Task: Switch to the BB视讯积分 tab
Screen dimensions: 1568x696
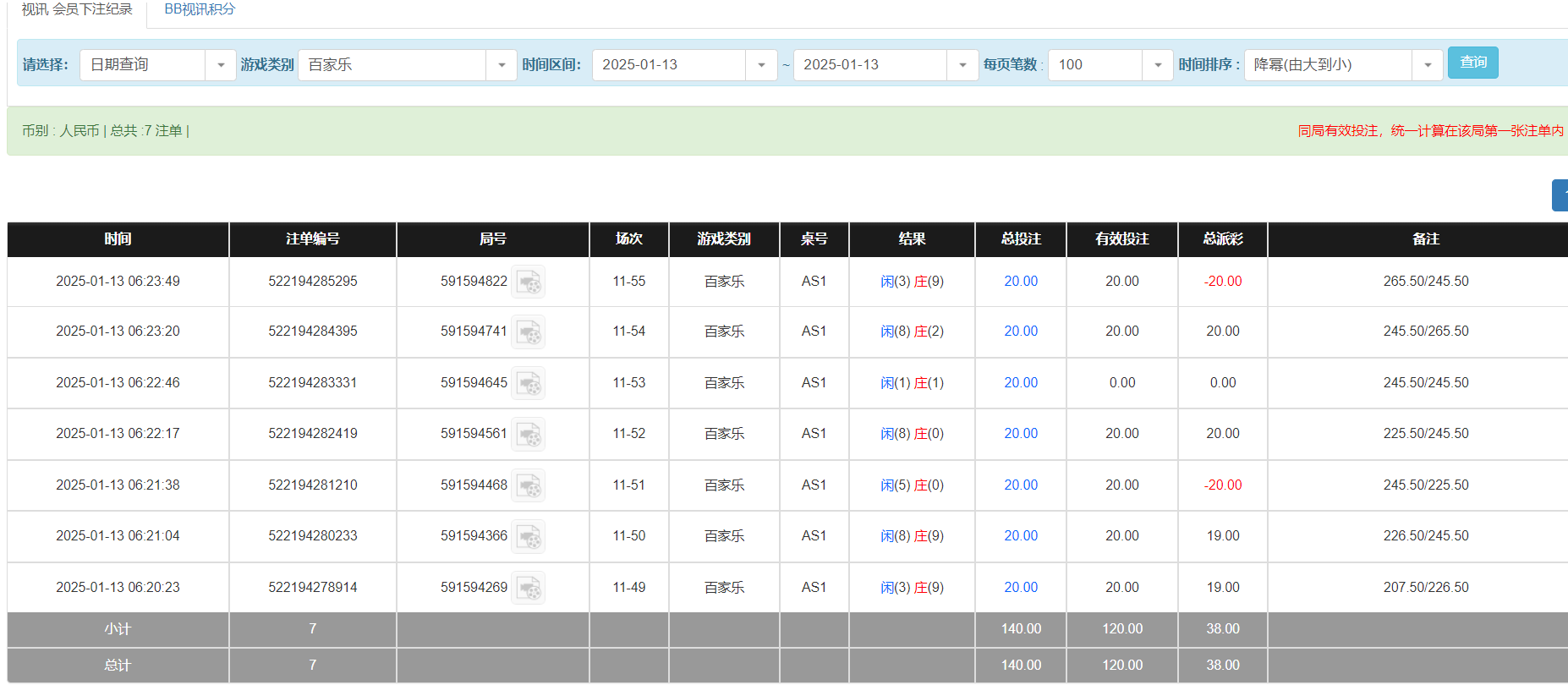Action: coord(200,9)
